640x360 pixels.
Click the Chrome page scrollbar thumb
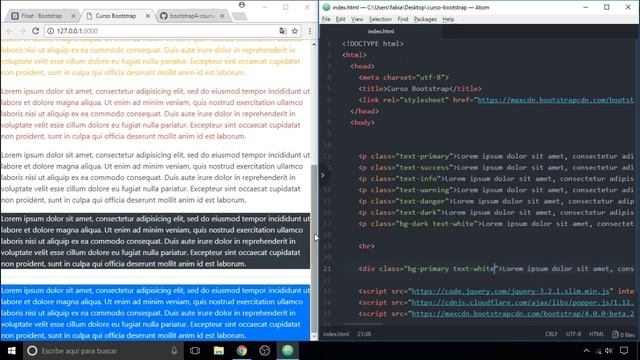click(x=314, y=249)
